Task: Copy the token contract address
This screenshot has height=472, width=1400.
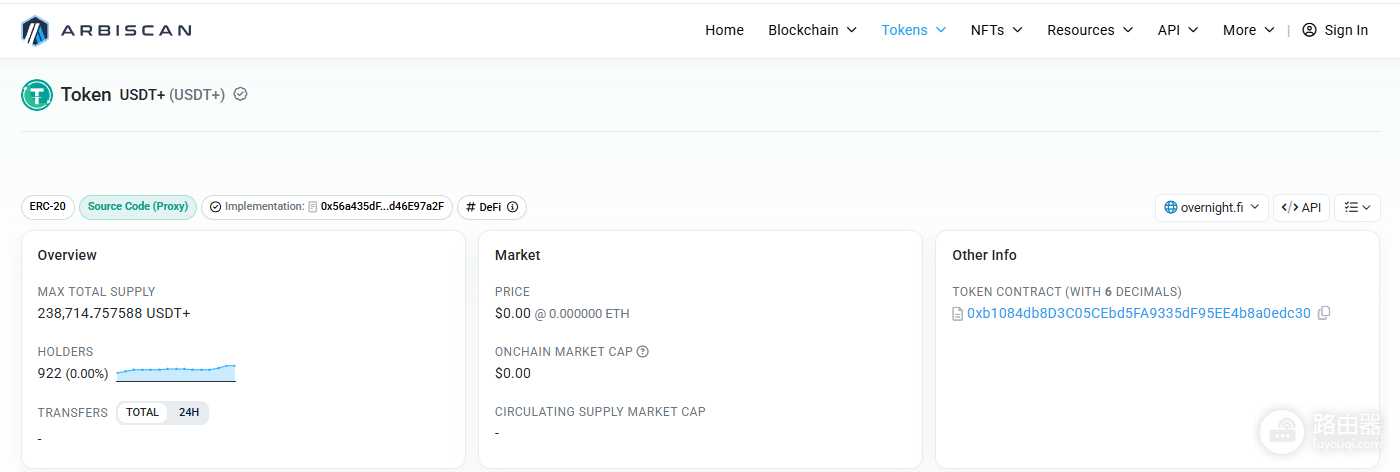Action: click(1324, 313)
